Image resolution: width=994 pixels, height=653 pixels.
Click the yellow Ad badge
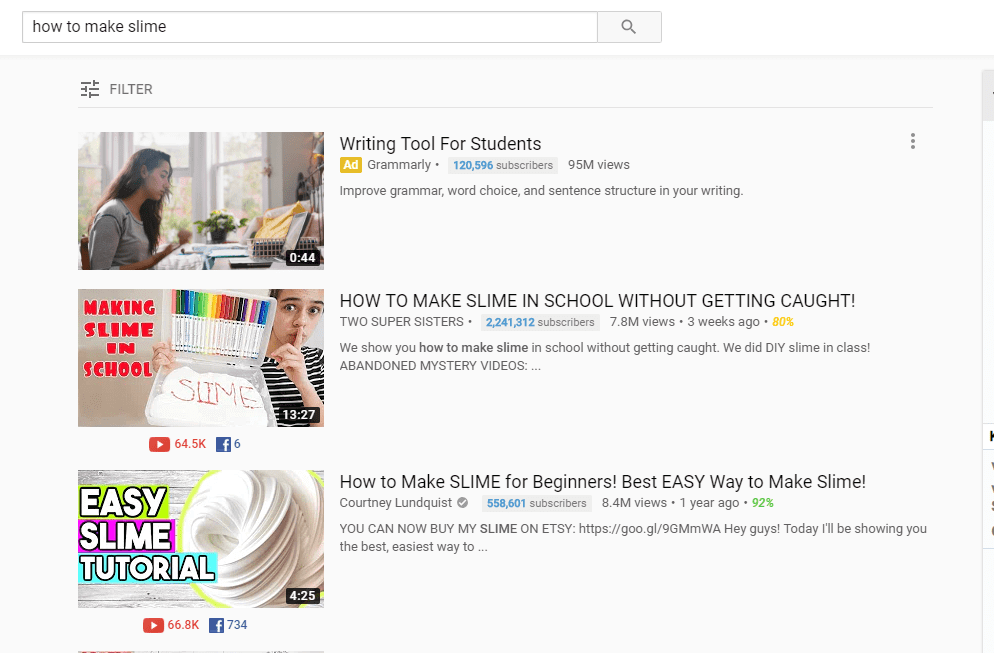tap(351, 165)
